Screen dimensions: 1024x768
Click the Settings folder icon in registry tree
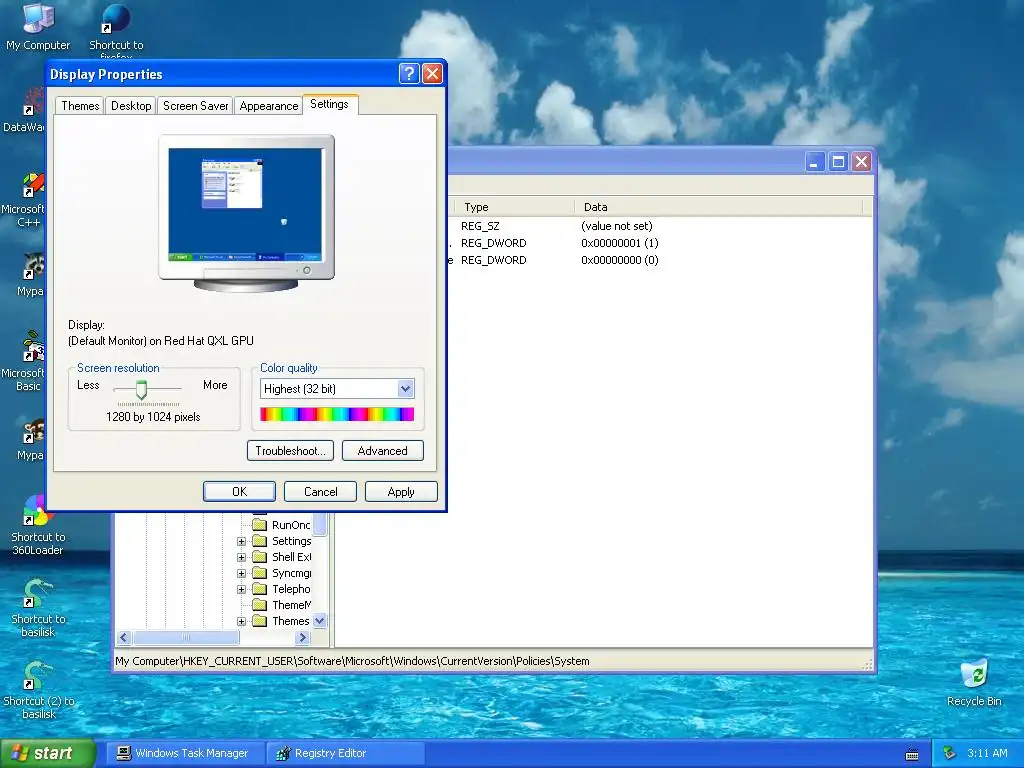[260, 541]
